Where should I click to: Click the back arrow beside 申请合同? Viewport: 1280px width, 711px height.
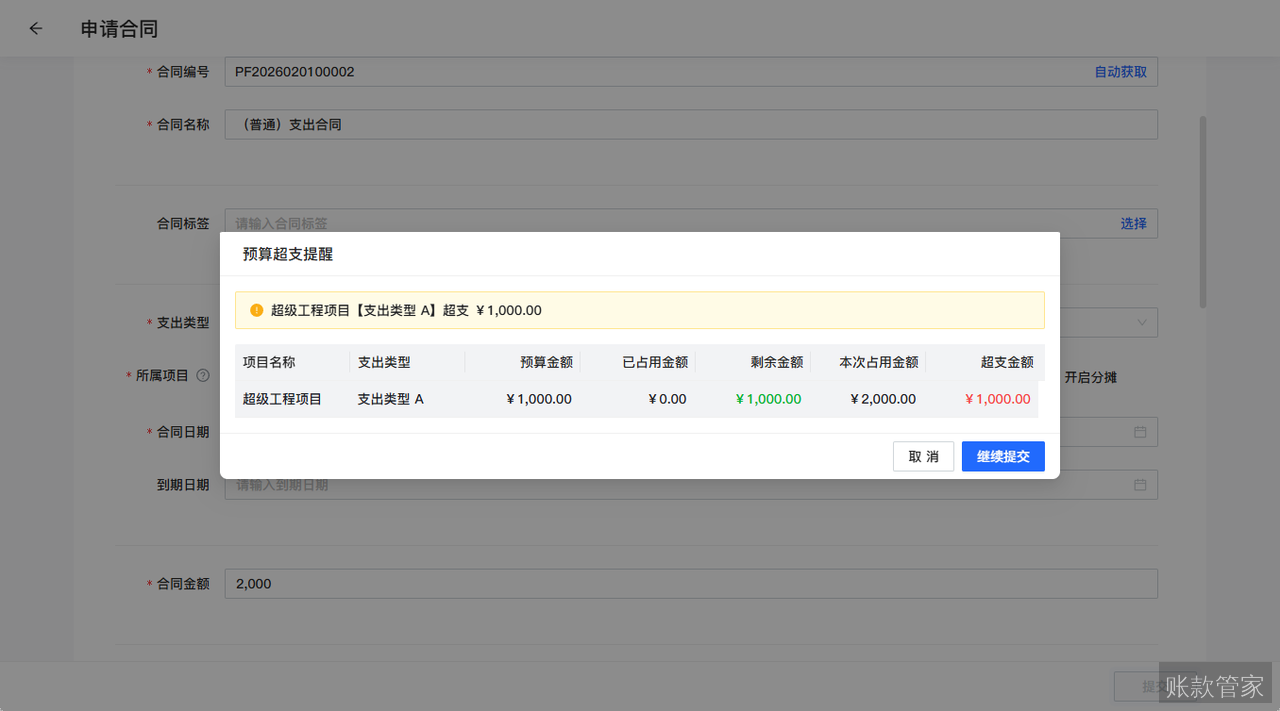click(x=36, y=29)
